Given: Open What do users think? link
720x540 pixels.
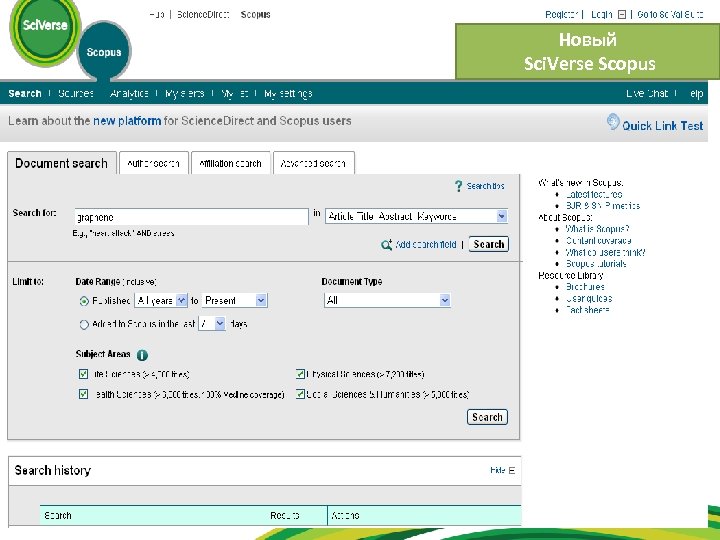Looking at the screenshot, I should click(605, 252).
